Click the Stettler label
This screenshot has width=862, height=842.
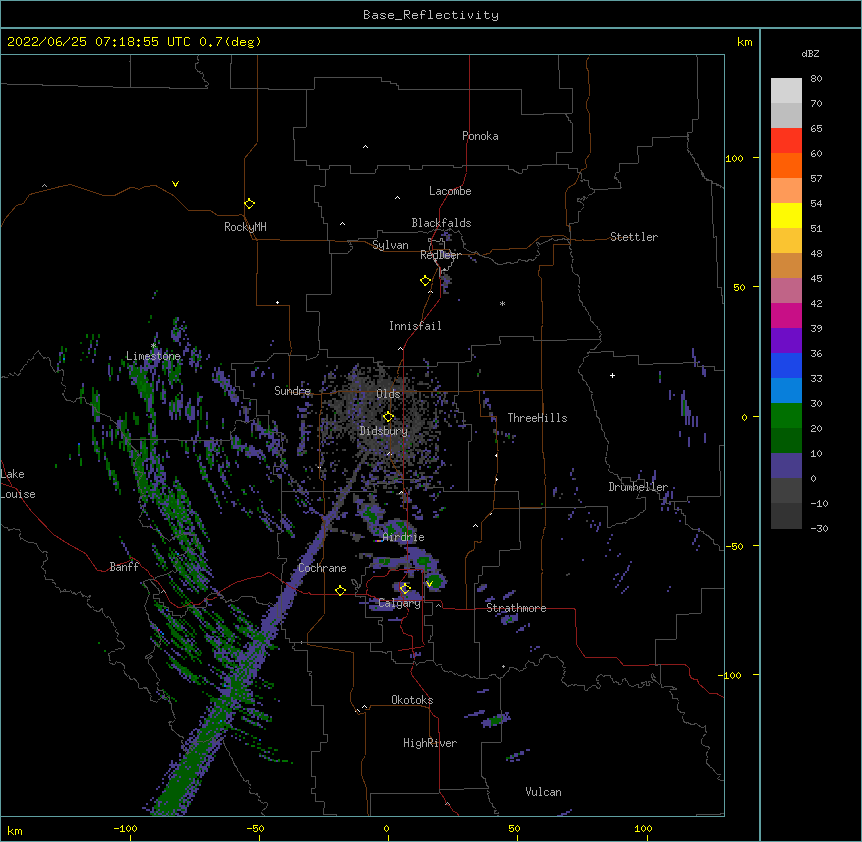tap(633, 237)
